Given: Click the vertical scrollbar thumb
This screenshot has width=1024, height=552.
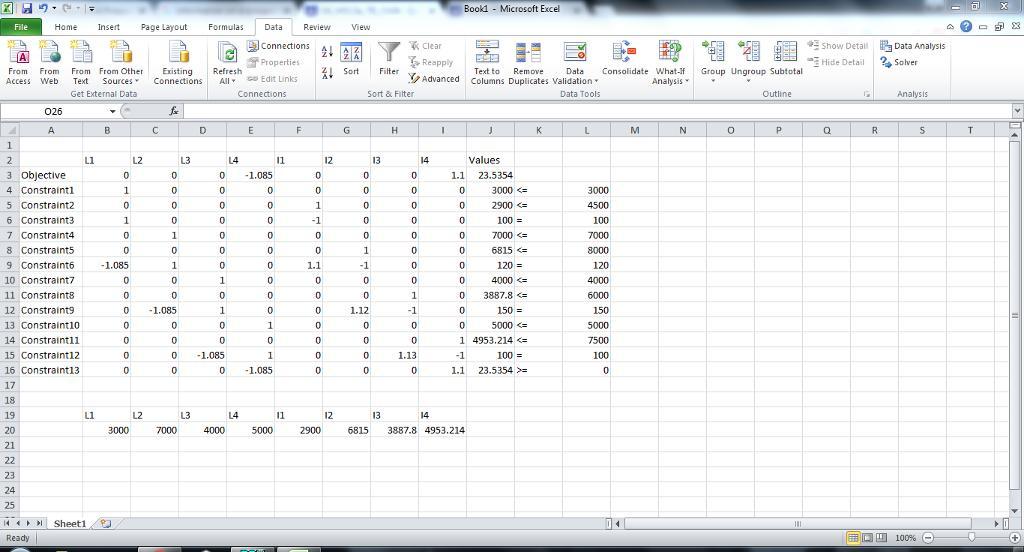Looking at the screenshot, I should 1014,316.
